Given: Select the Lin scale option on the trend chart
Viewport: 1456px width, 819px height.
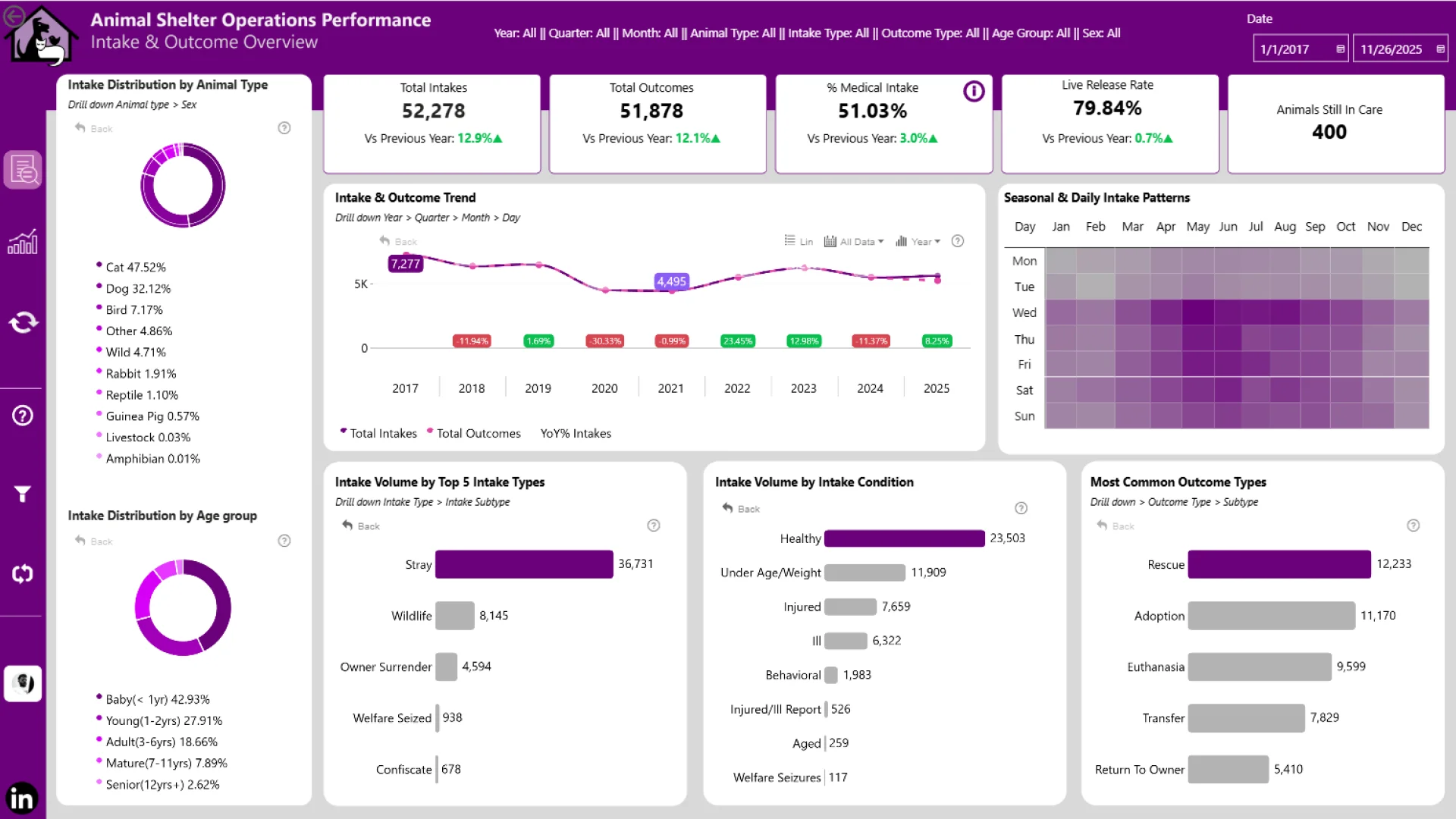Looking at the screenshot, I should (x=799, y=242).
